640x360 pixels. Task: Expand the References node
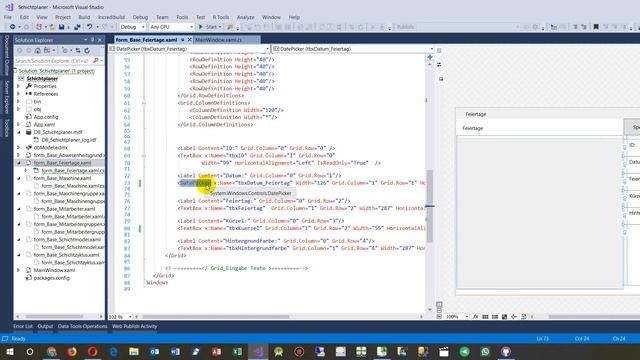(x=18, y=94)
